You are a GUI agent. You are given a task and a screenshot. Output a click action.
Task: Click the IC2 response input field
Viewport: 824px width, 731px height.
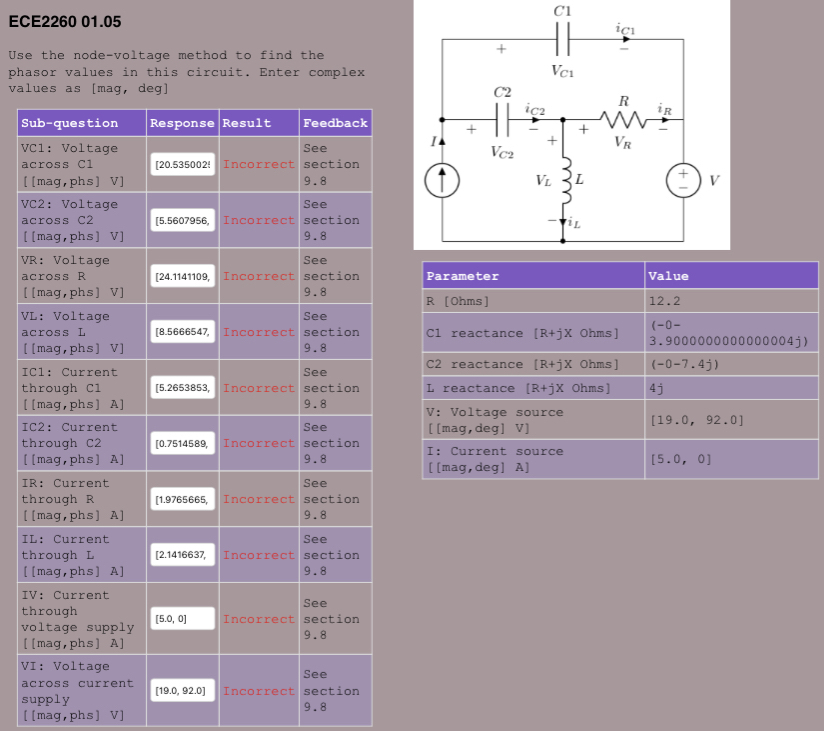pyautogui.click(x=182, y=444)
